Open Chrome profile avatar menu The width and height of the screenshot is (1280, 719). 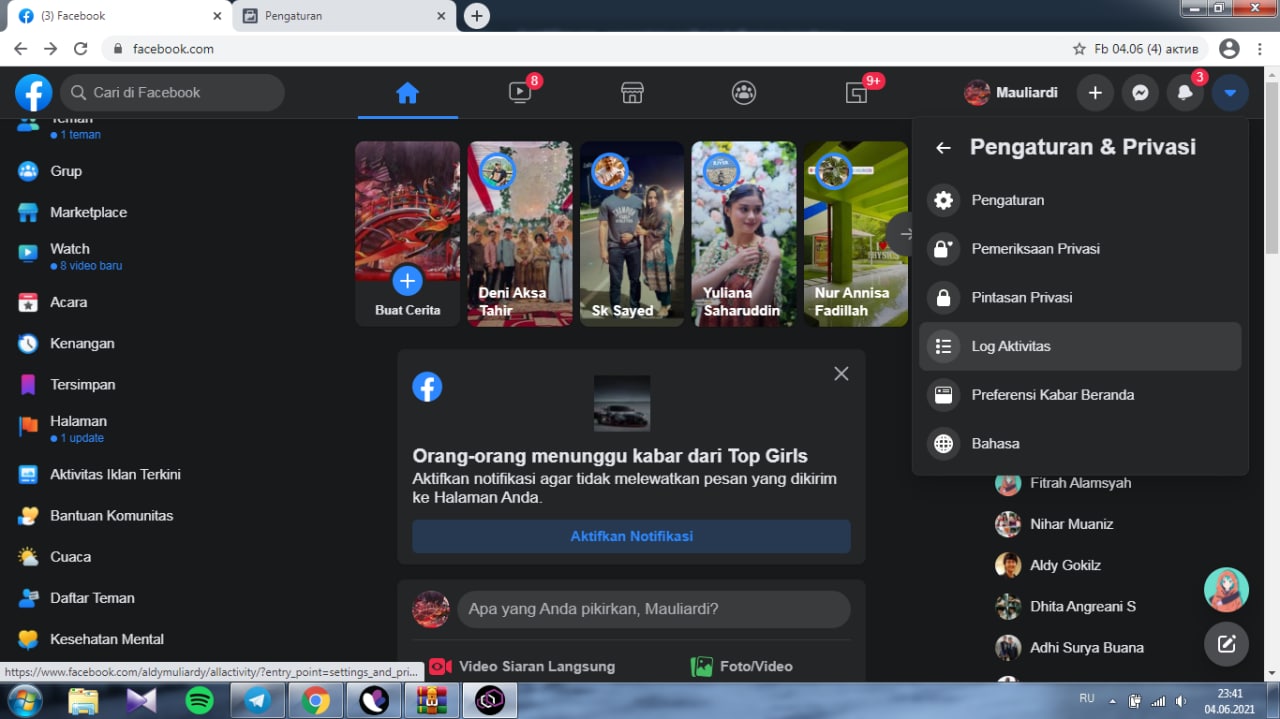1229,48
